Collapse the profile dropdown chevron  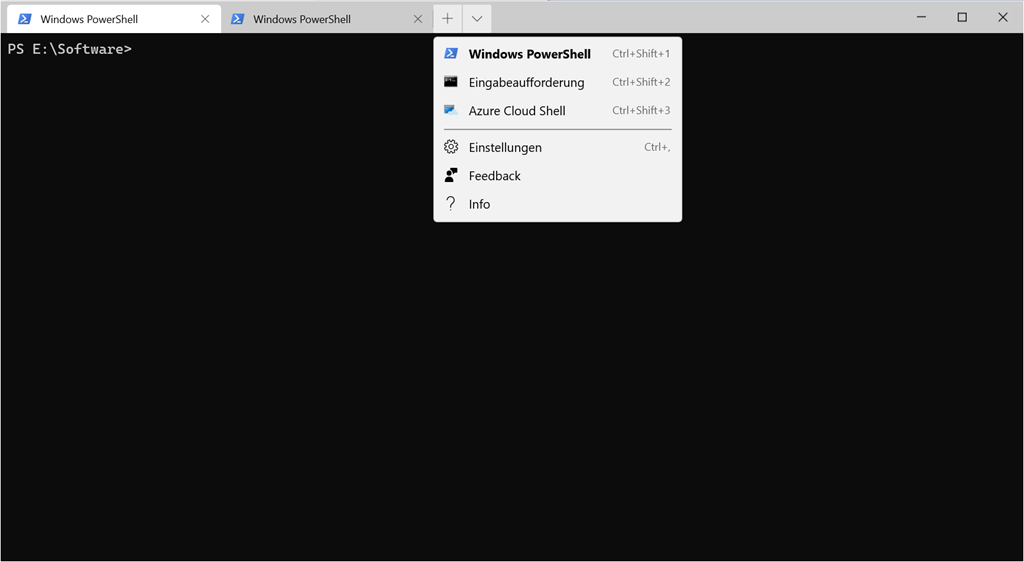tap(477, 19)
